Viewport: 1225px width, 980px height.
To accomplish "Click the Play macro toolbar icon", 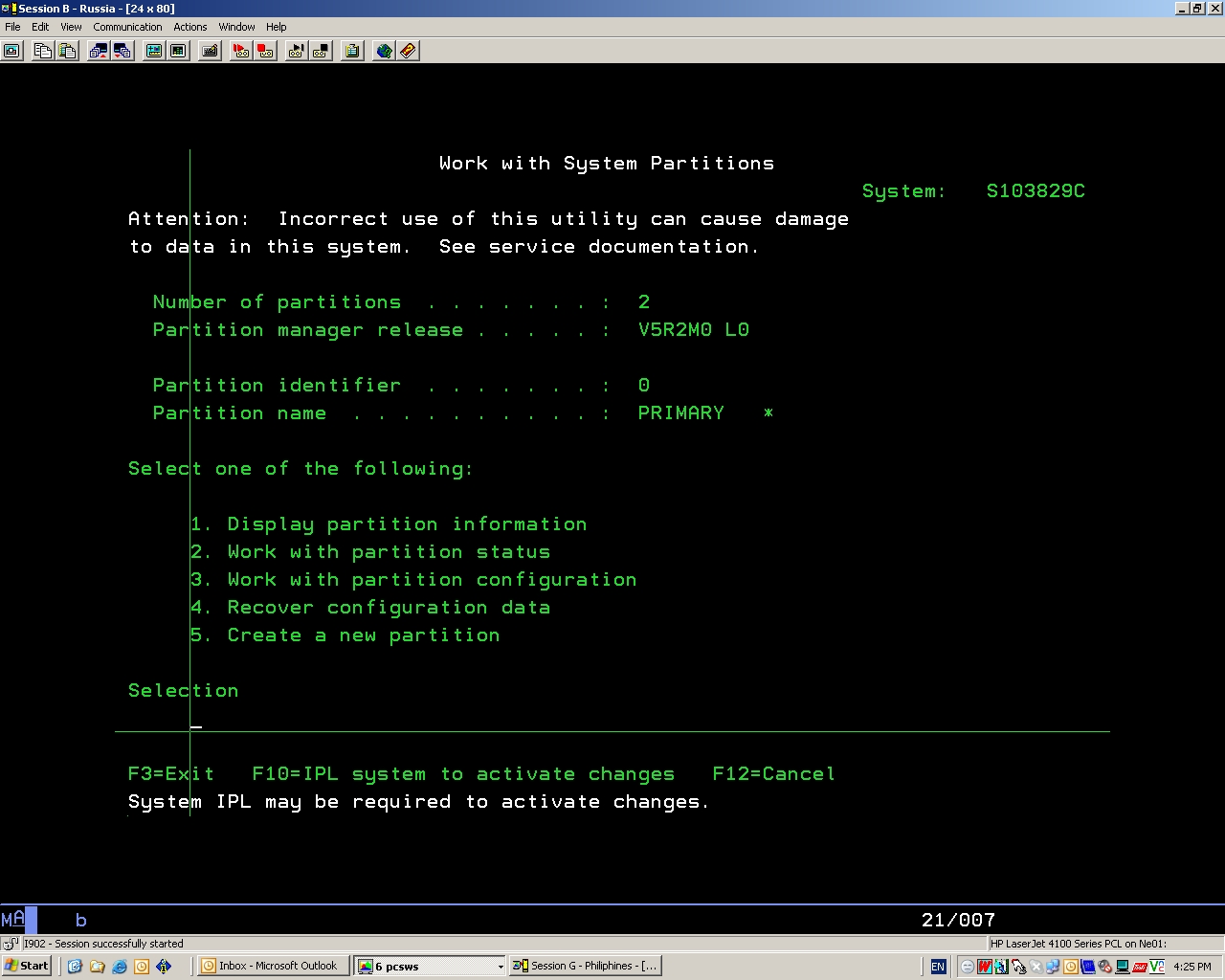I will click(296, 51).
